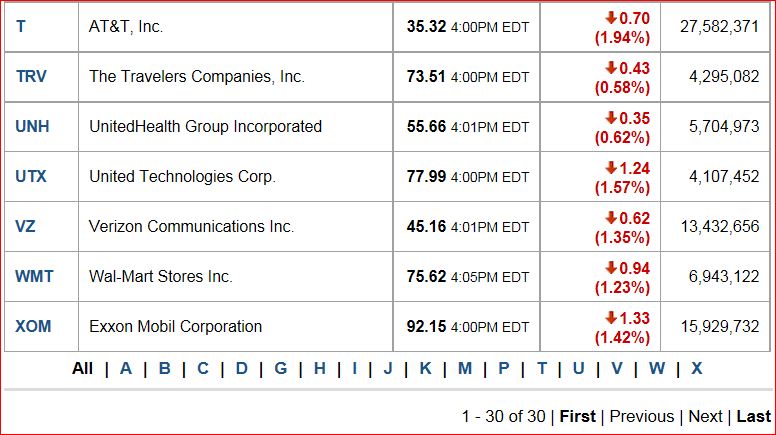Image resolution: width=776 pixels, height=435 pixels.
Task: Select the All filter option
Action: click(x=82, y=368)
